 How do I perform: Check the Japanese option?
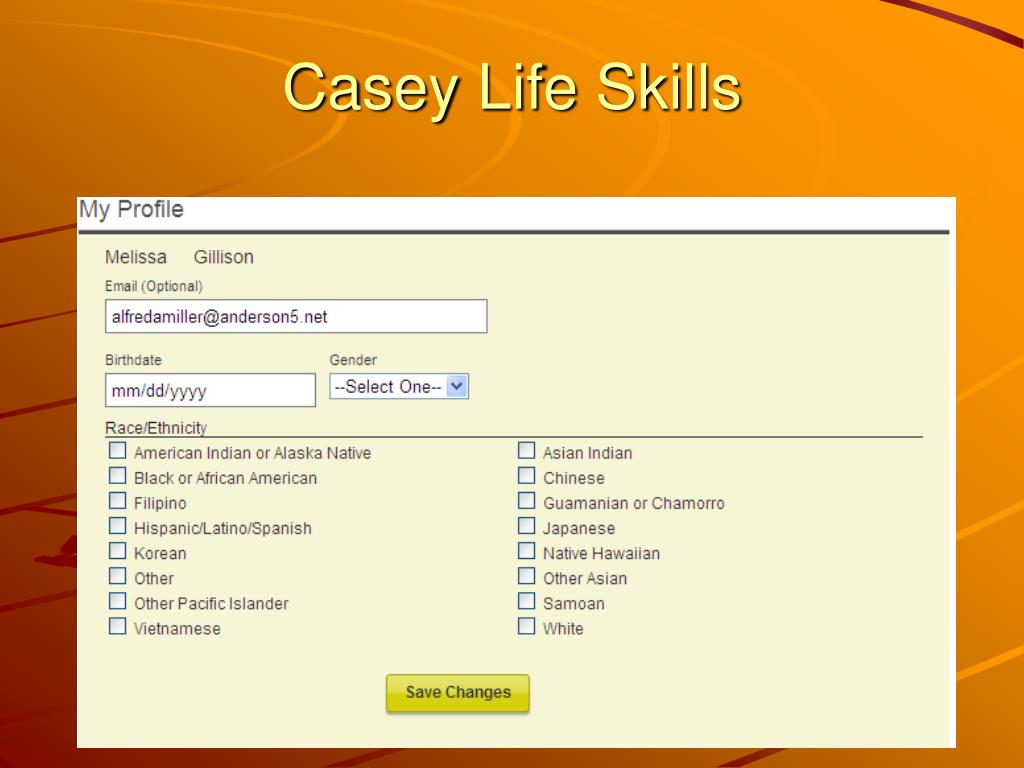point(526,526)
